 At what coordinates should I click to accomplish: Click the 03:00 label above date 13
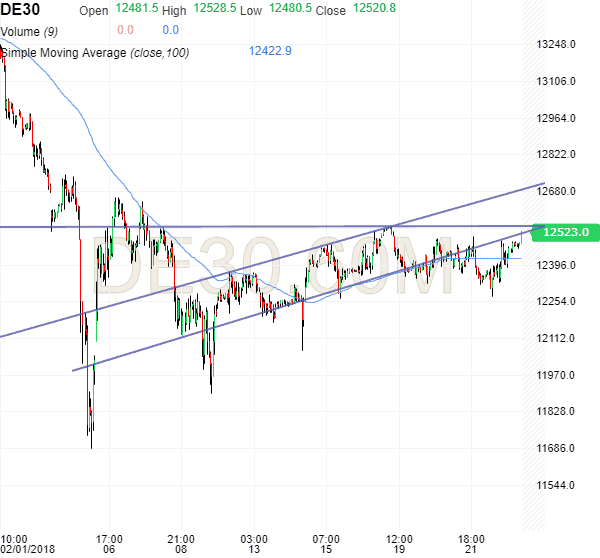click(x=255, y=537)
